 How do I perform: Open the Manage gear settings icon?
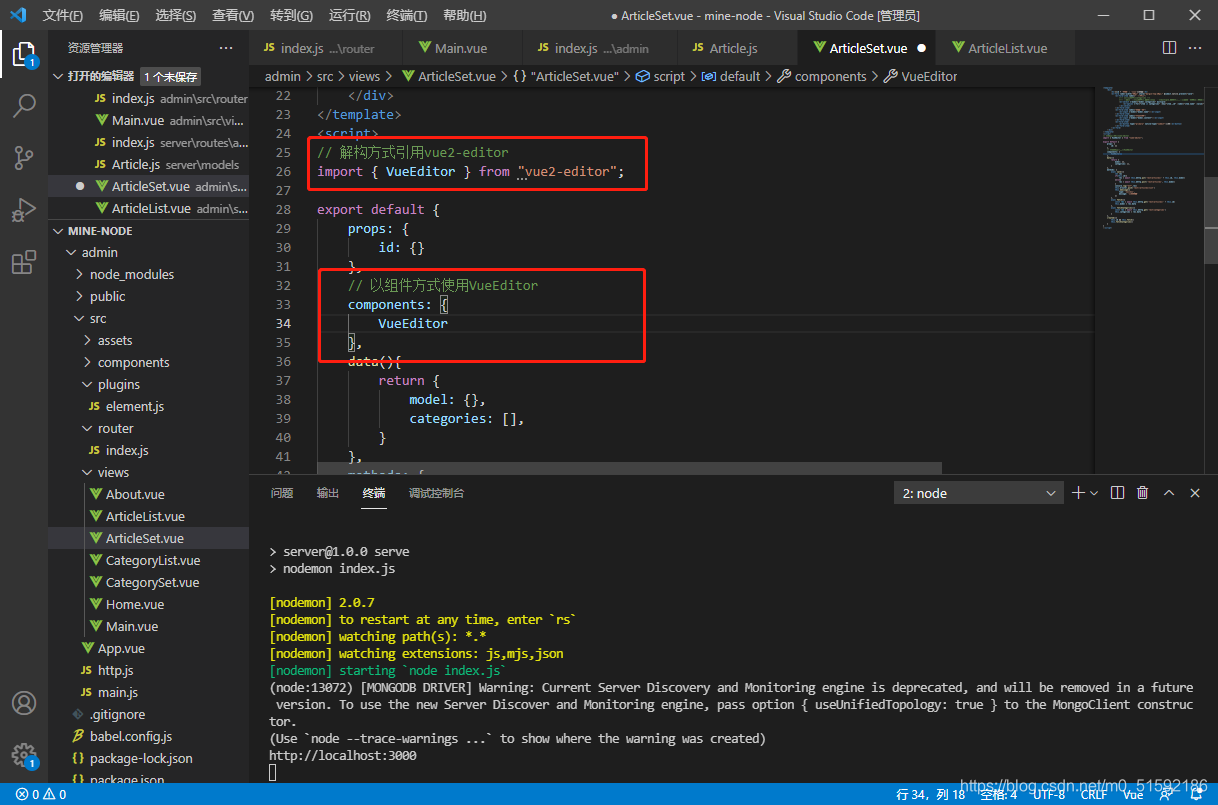(24, 755)
